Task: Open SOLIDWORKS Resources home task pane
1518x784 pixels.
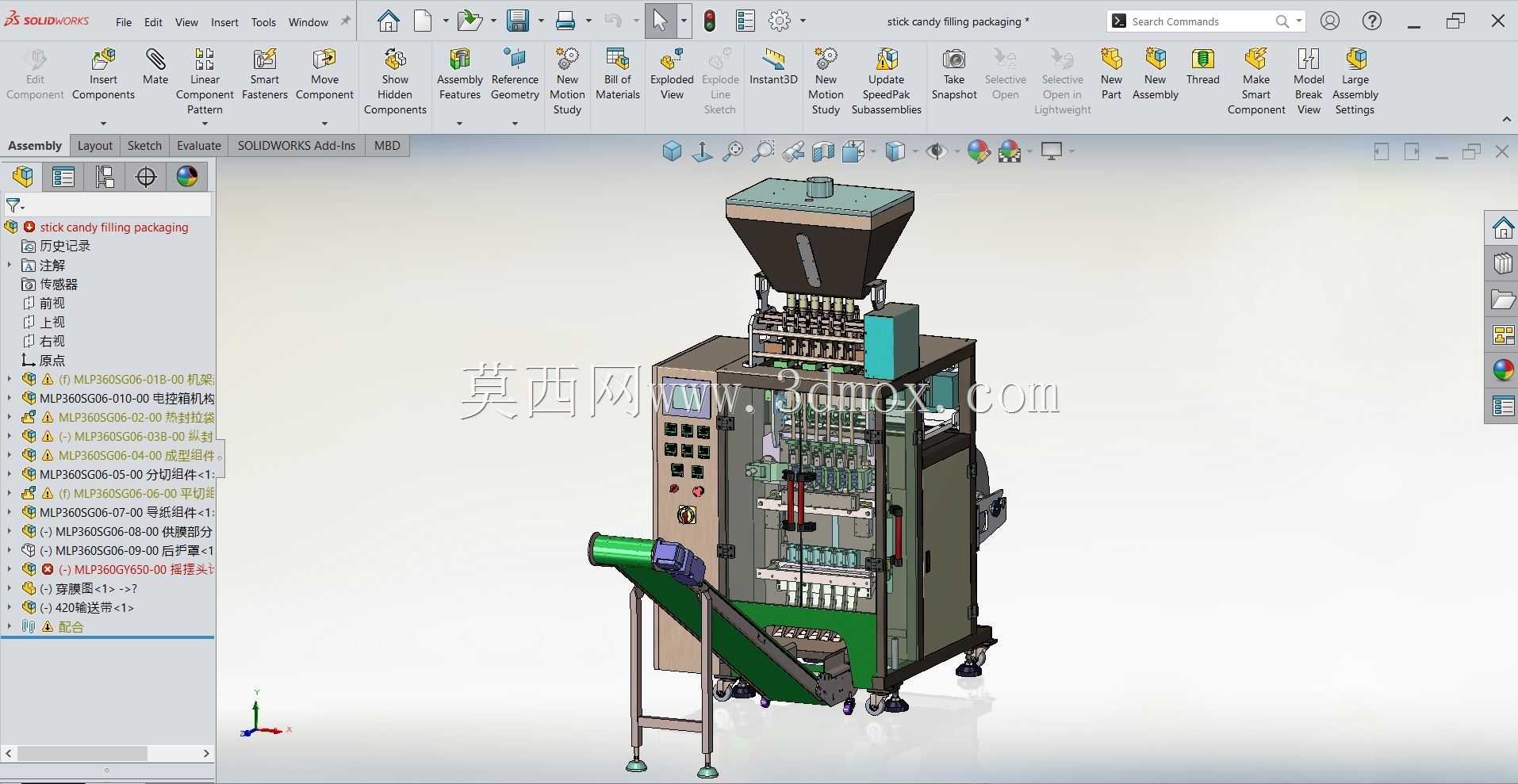Action: (1502, 228)
